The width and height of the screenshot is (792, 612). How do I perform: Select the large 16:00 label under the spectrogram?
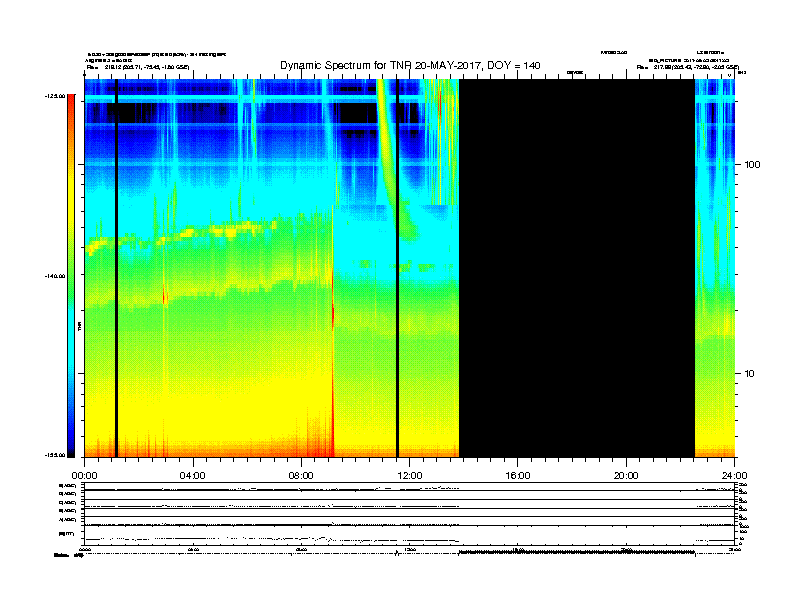coord(518,476)
